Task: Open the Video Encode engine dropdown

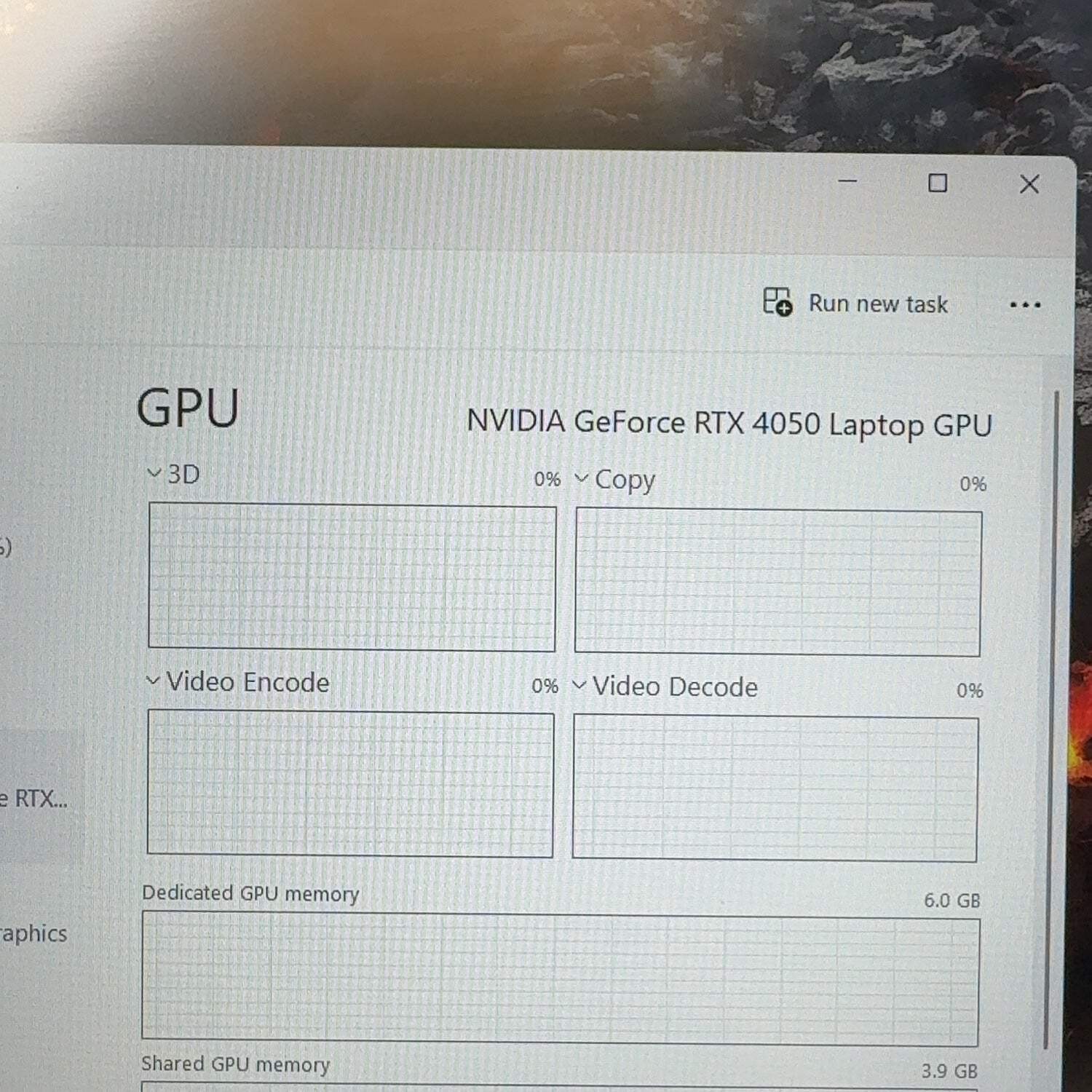Action: [152, 681]
